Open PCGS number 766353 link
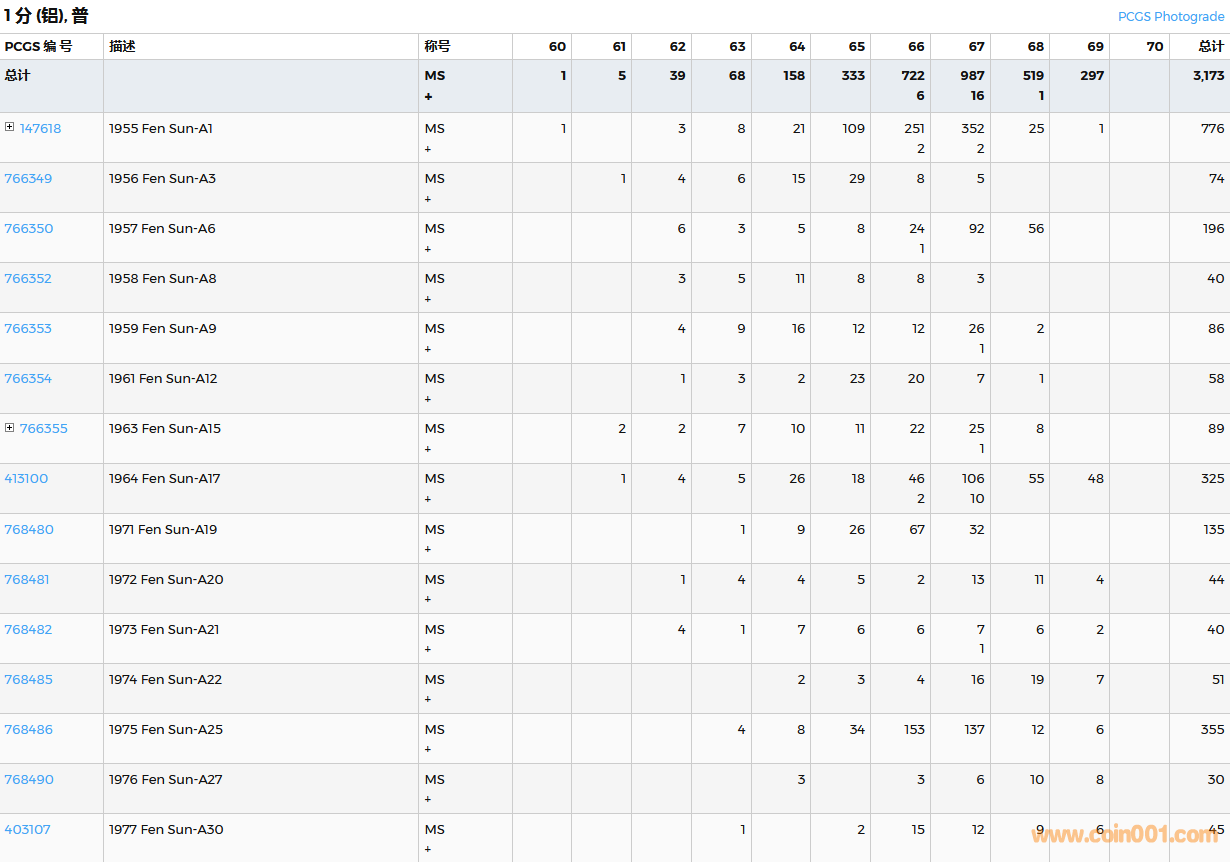 tap(28, 329)
